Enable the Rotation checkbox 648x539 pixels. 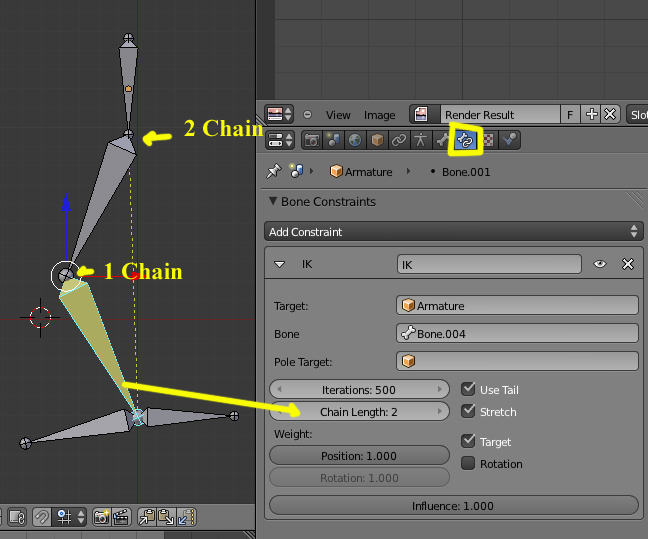pyautogui.click(x=468, y=463)
